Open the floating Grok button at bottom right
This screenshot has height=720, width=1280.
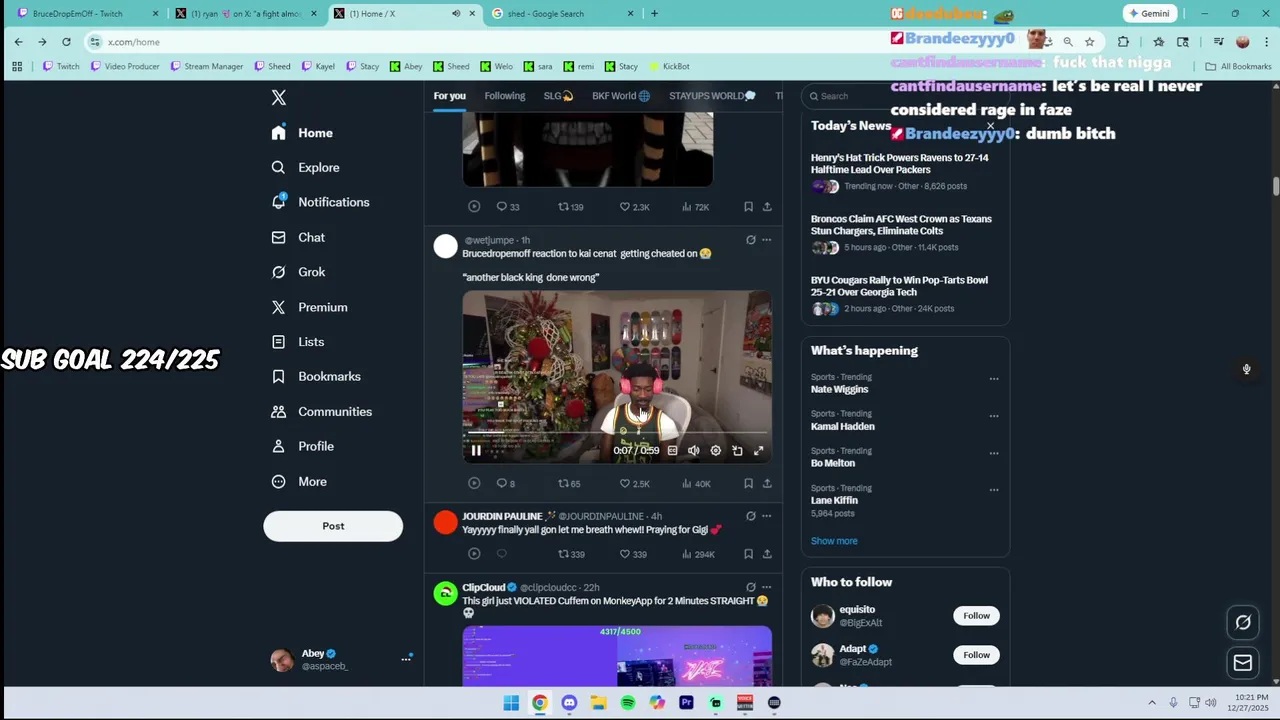point(1243,622)
